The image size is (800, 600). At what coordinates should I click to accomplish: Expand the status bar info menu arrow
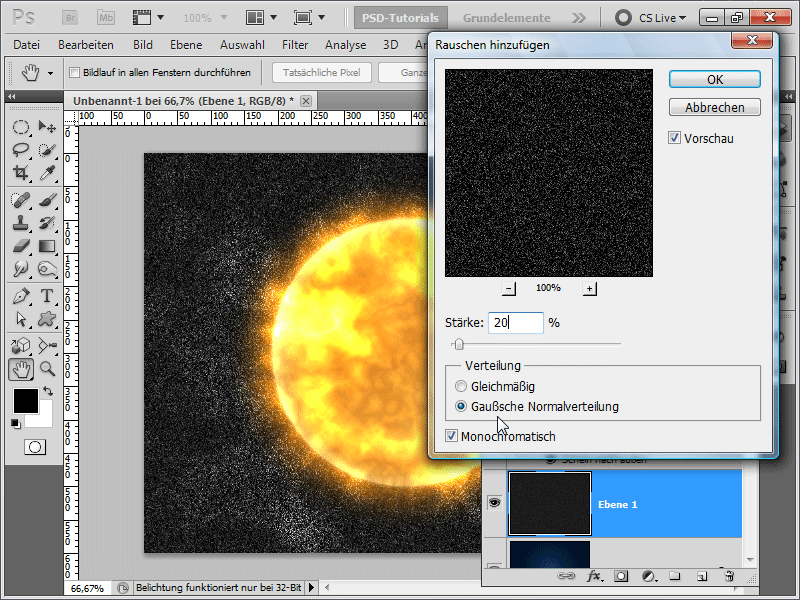(x=311, y=588)
